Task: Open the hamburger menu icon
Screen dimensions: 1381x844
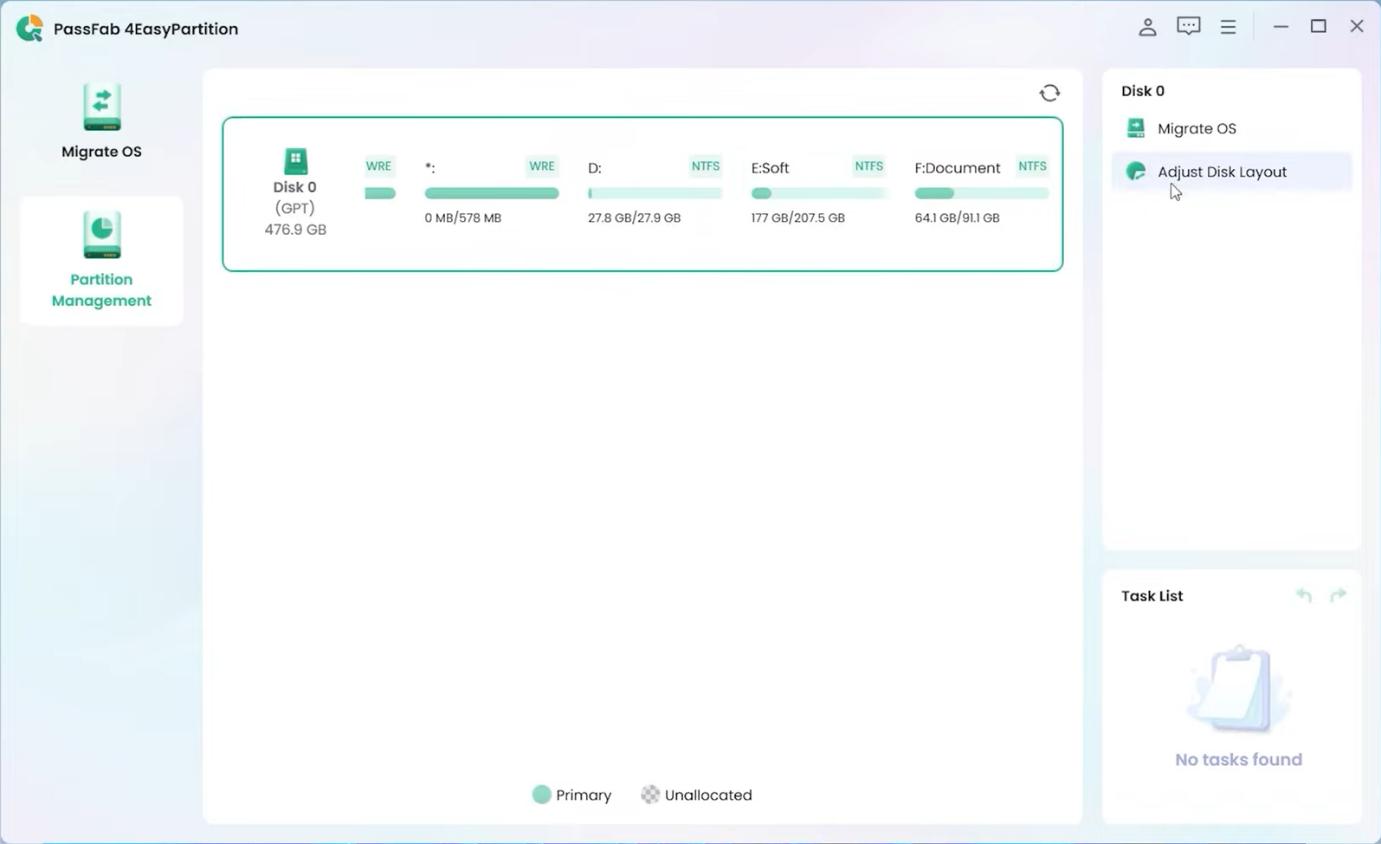Action: pyautogui.click(x=1228, y=27)
